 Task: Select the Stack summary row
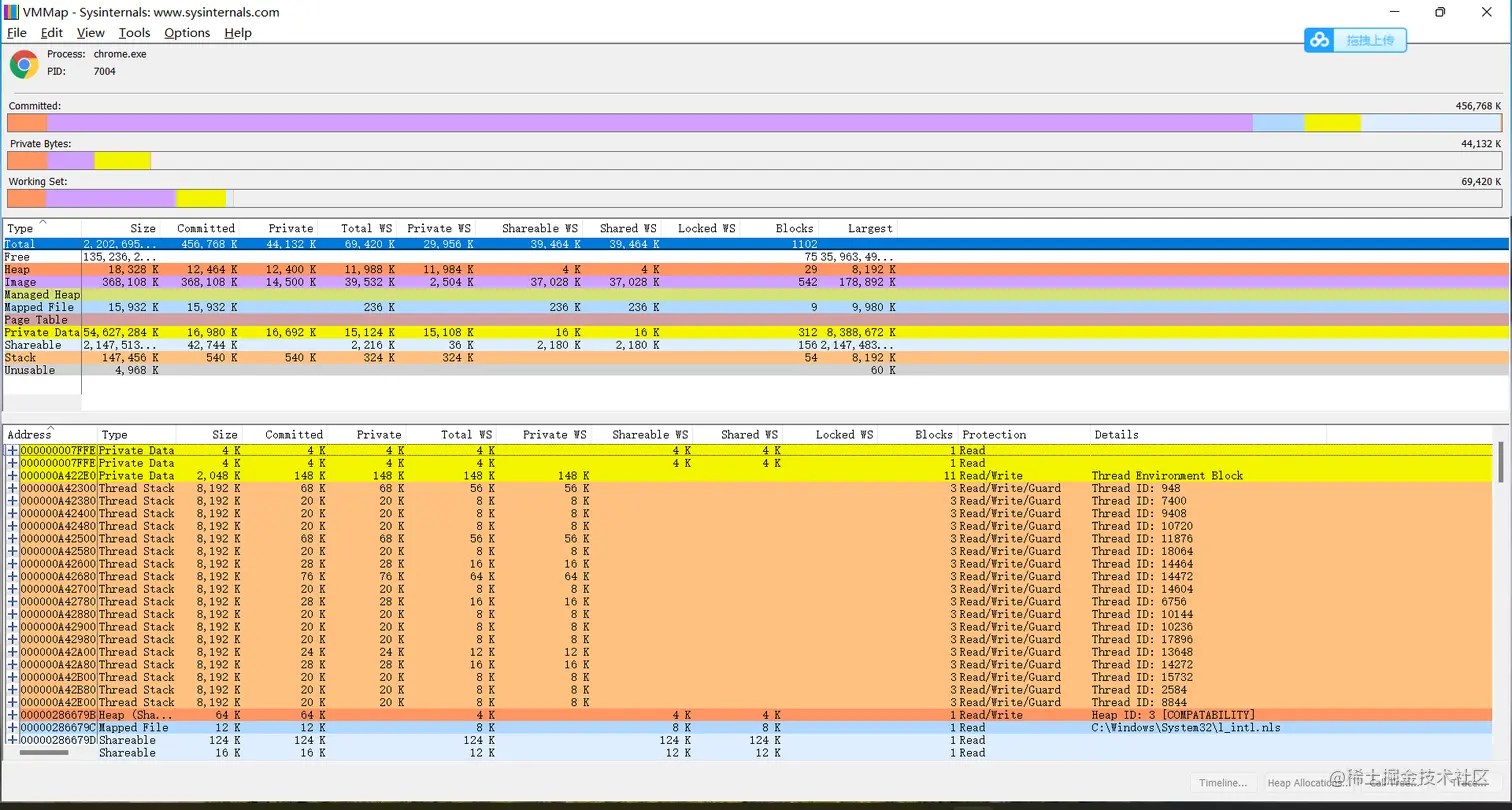click(x=754, y=357)
